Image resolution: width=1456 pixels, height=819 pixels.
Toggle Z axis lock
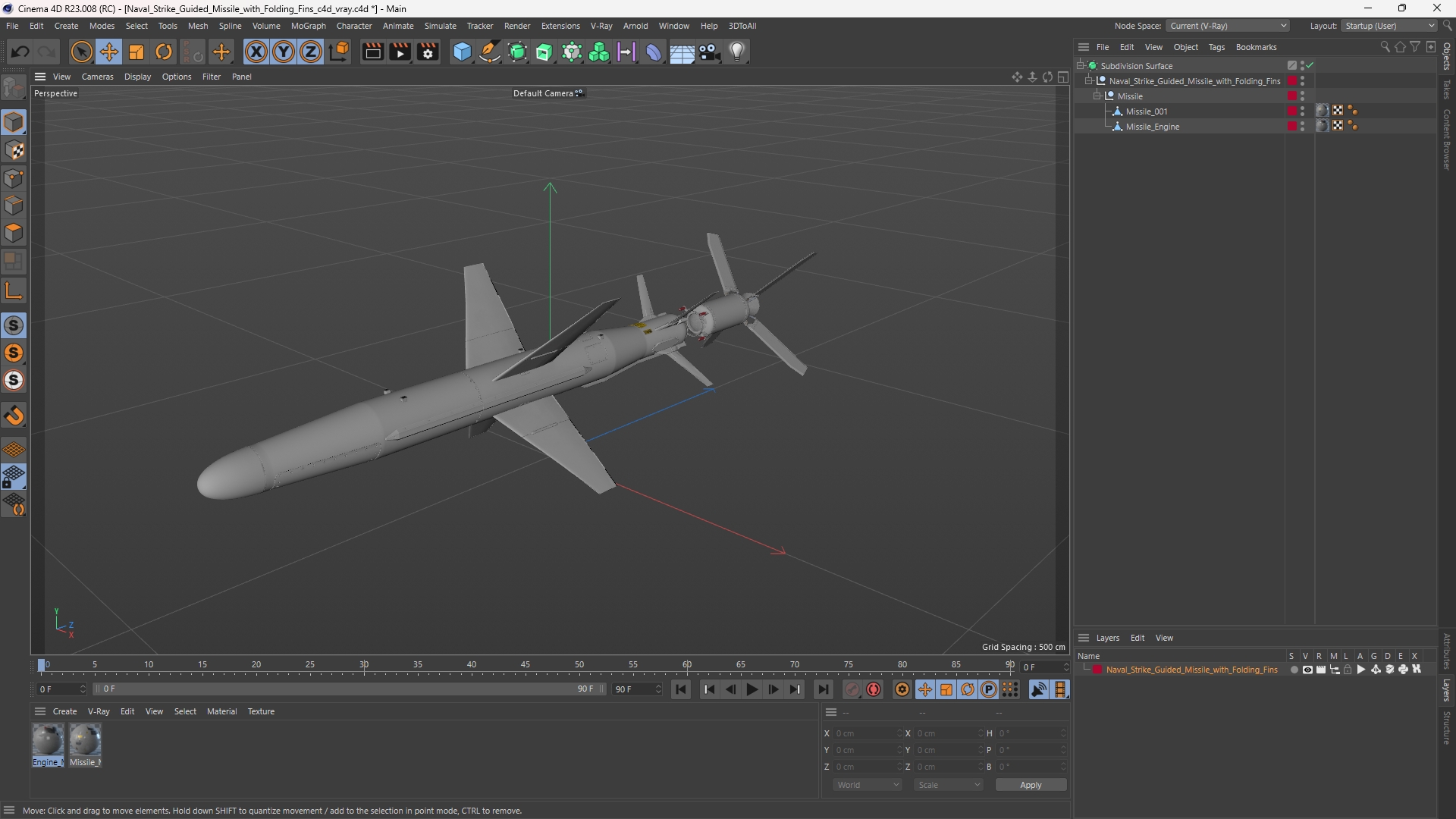coord(311,52)
